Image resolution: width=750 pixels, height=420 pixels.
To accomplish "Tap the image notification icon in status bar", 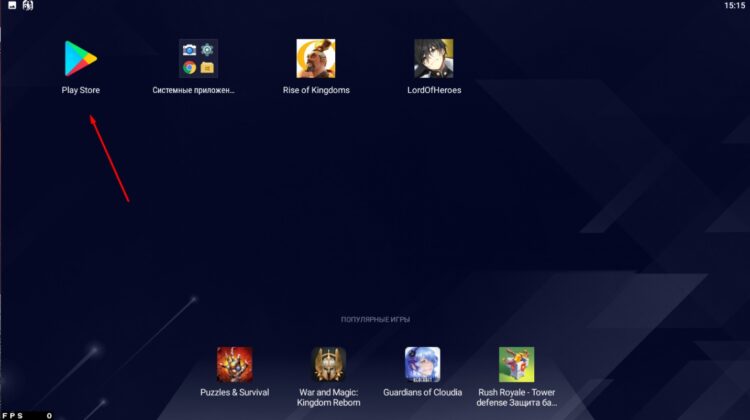I will click(x=10, y=6).
